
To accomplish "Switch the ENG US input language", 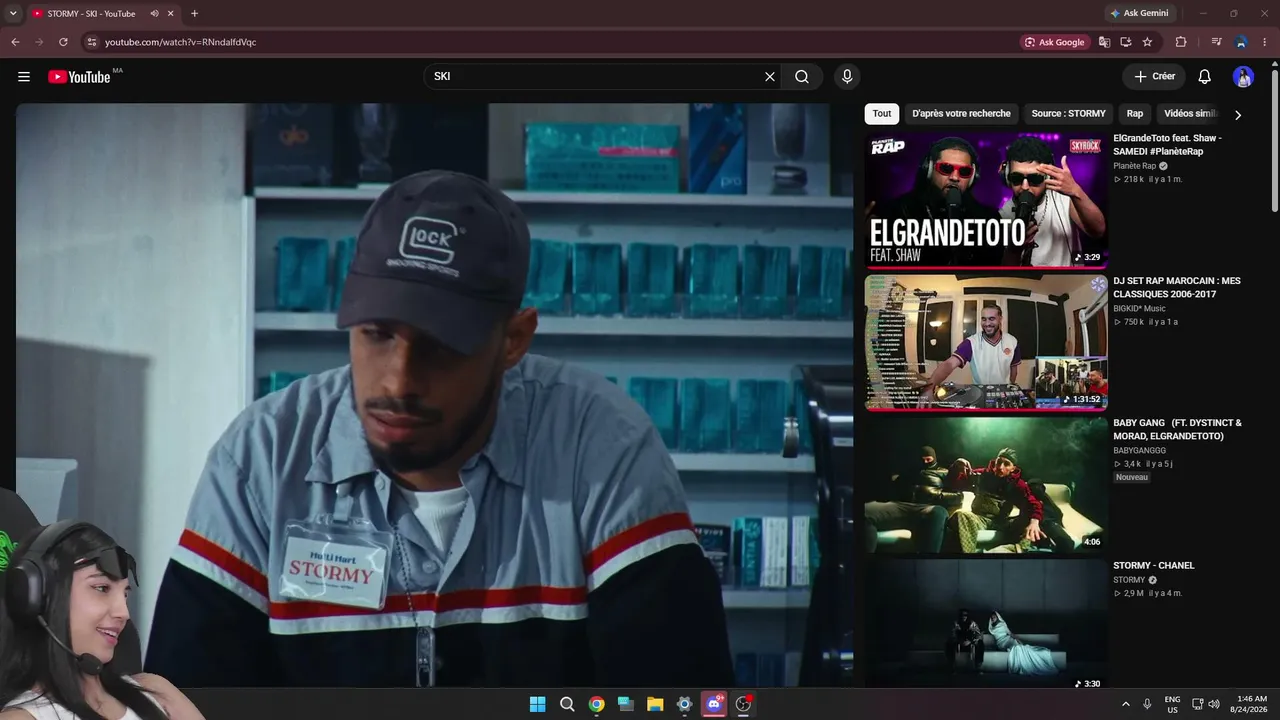I will (1172, 704).
